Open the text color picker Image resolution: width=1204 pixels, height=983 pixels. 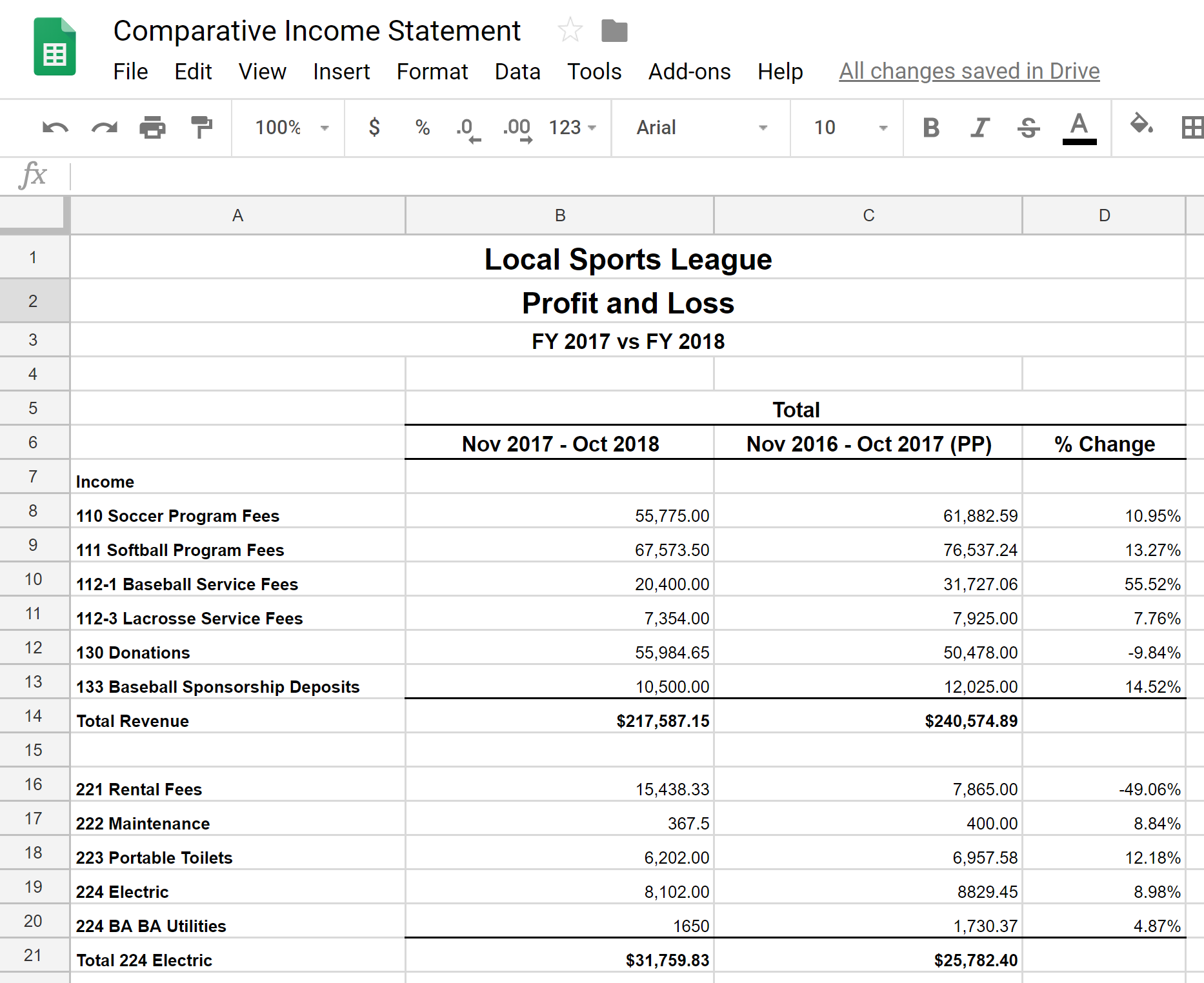[1079, 128]
